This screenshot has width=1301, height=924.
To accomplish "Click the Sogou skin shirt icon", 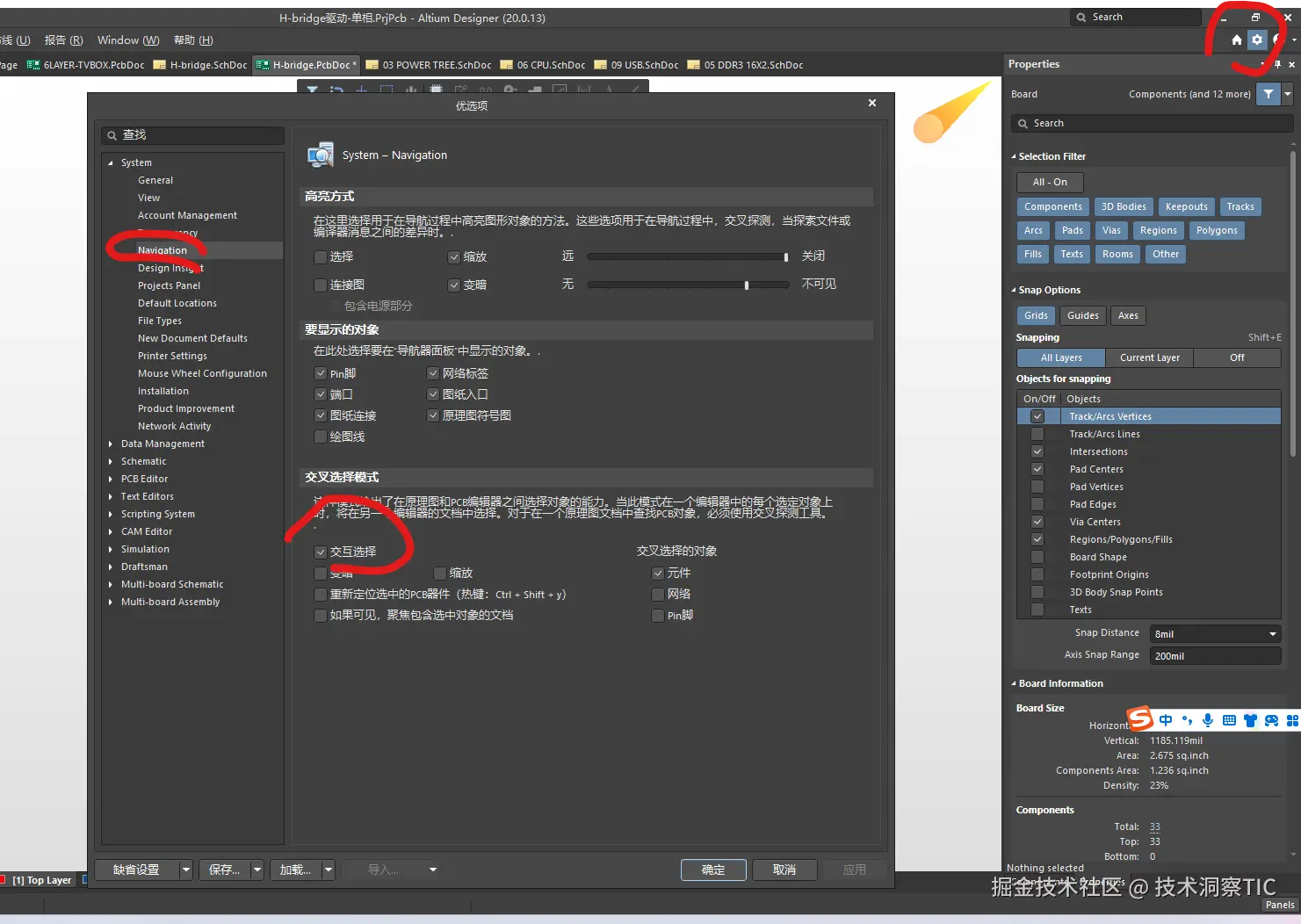I will pyautogui.click(x=1250, y=720).
